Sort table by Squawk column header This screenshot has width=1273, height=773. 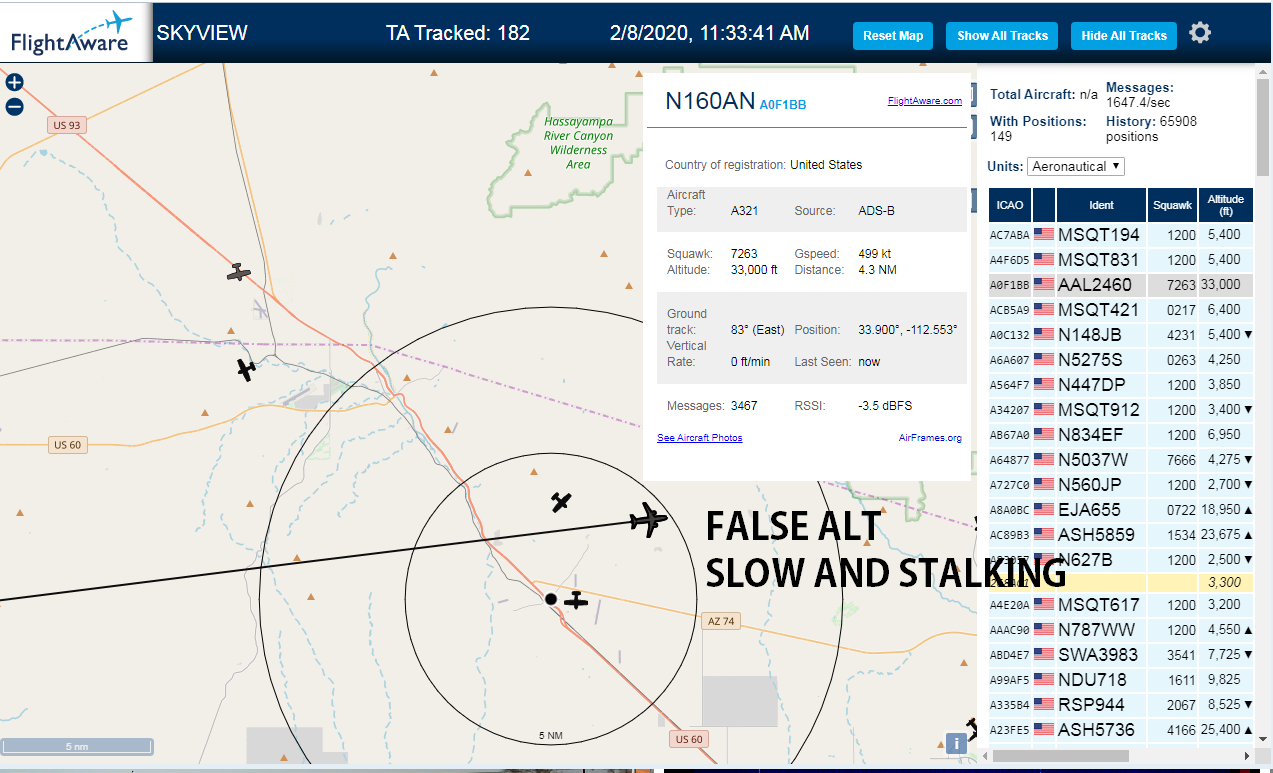tap(1172, 205)
